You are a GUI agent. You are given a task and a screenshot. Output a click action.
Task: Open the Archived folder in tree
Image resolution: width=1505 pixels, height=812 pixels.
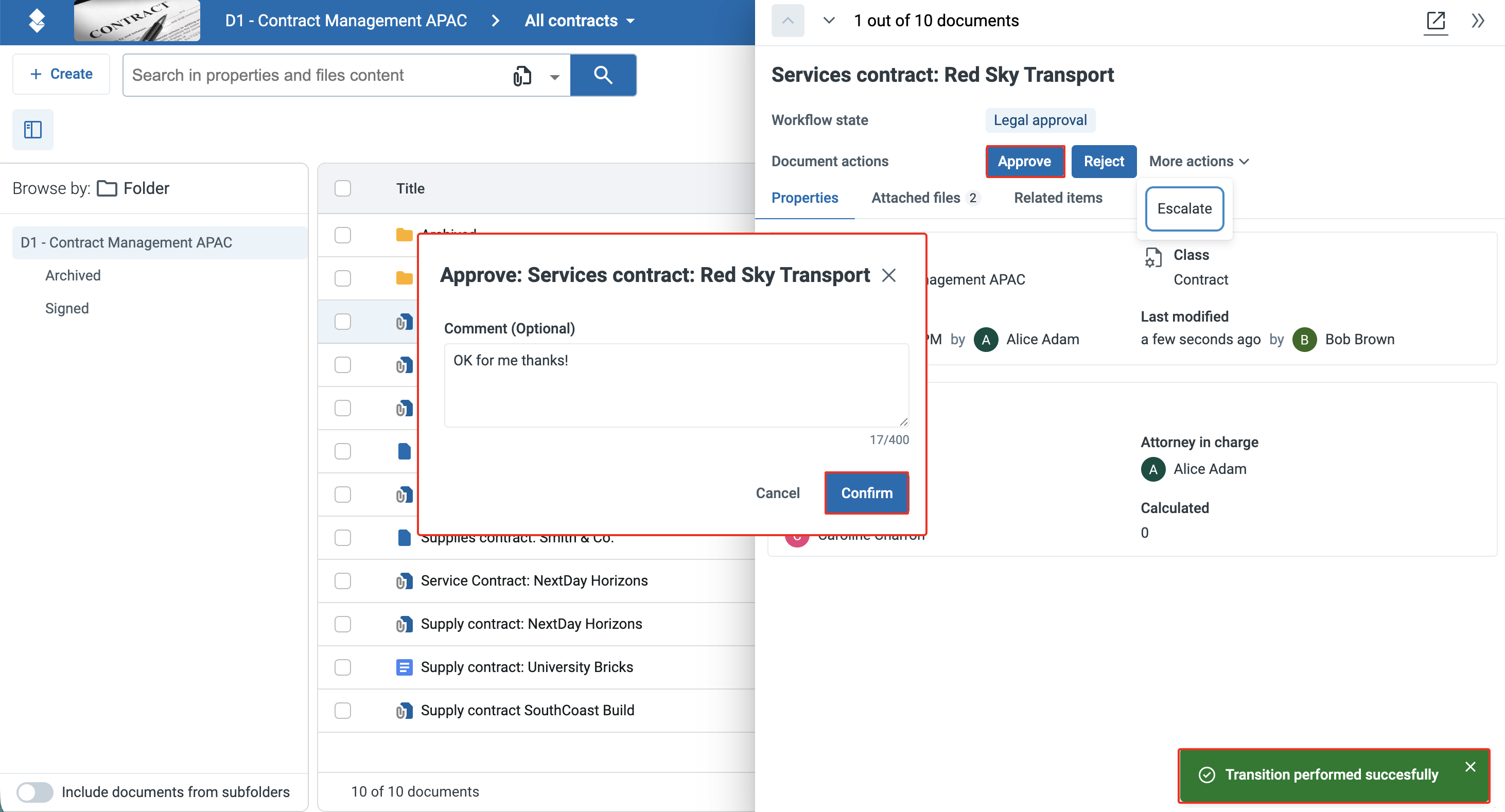coord(73,275)
